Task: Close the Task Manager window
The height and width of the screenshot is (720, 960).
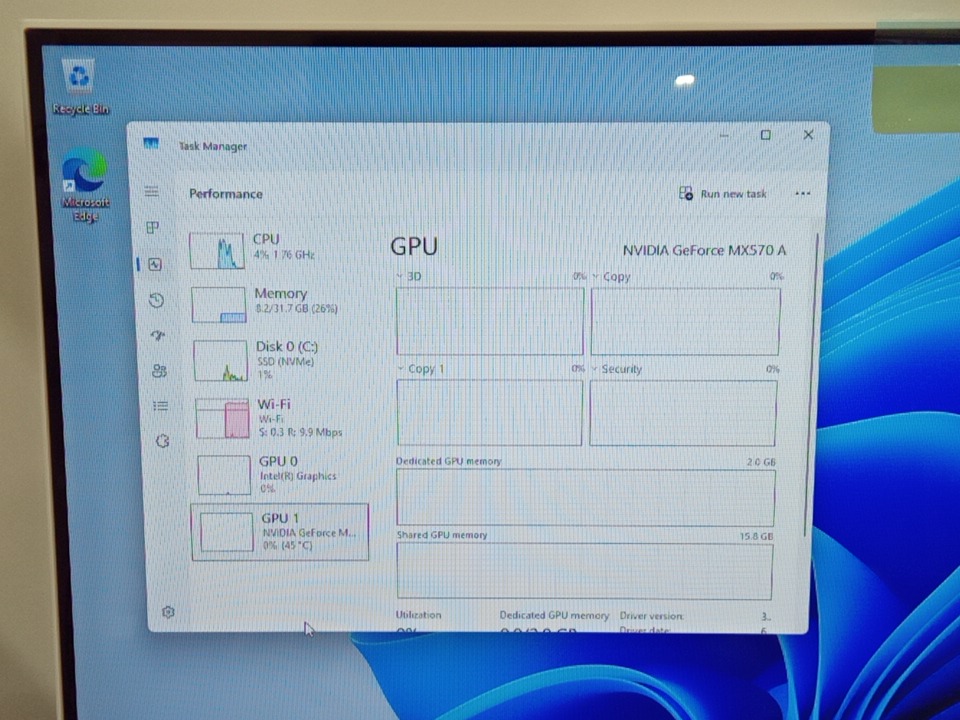Action: click(x=808, y=135)
